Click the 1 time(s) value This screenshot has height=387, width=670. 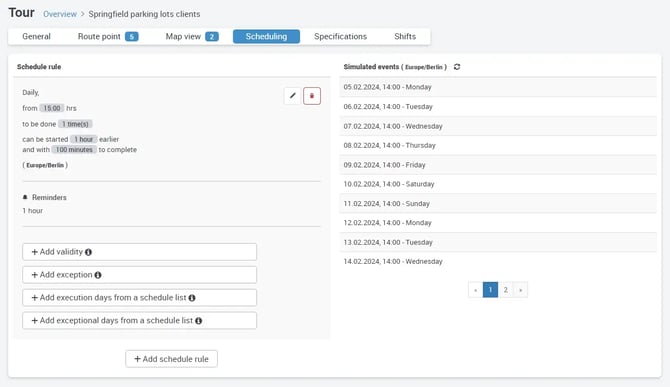tap(75, 124)
